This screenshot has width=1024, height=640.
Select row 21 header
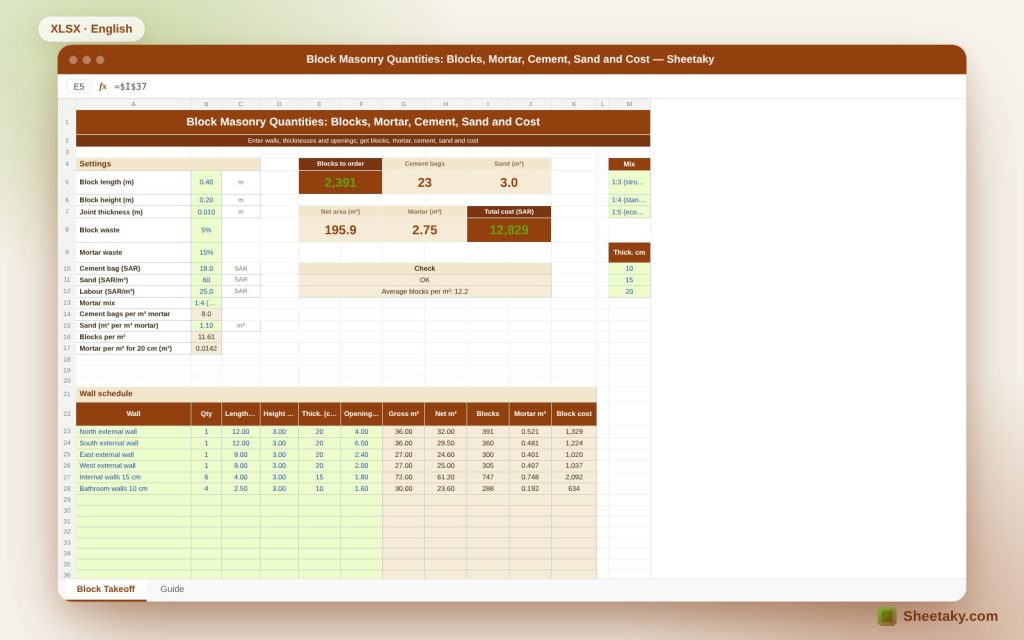pos(67,394)
